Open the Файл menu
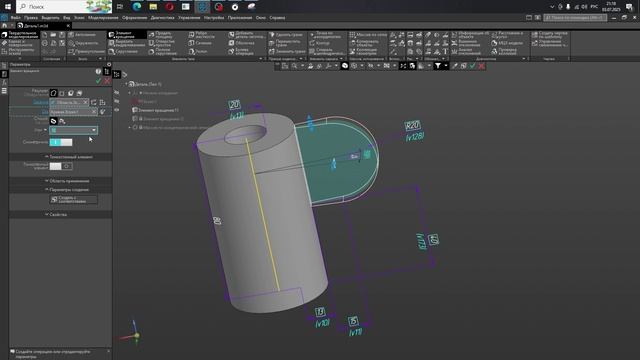The image size is (640, 360). pos(16,18)
